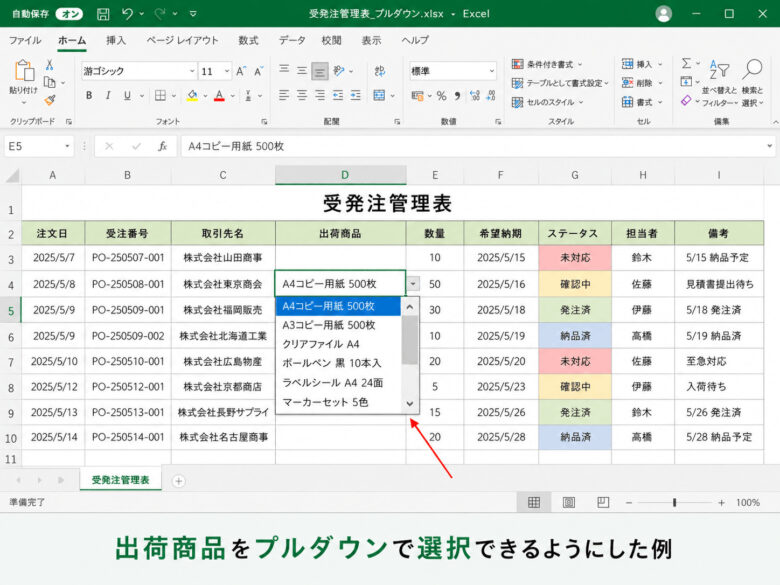This screenshot has height=585, width=780.
Task: Click the zoom in plus button
Action: point(721,502)
